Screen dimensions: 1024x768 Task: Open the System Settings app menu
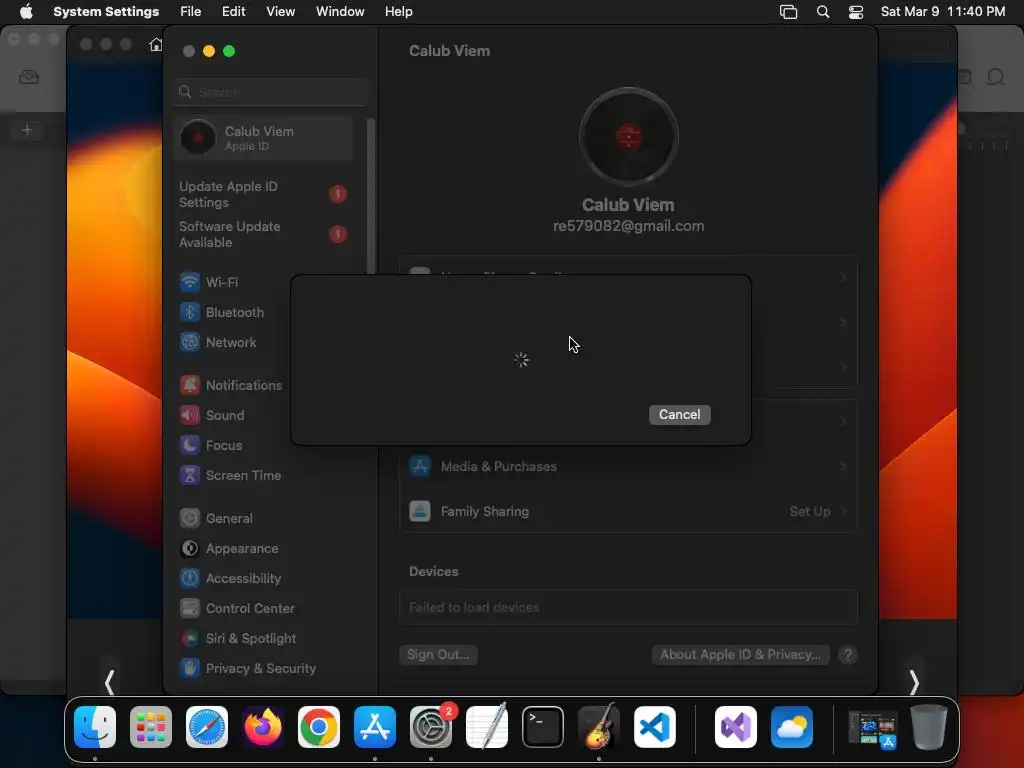pos(106,11)
